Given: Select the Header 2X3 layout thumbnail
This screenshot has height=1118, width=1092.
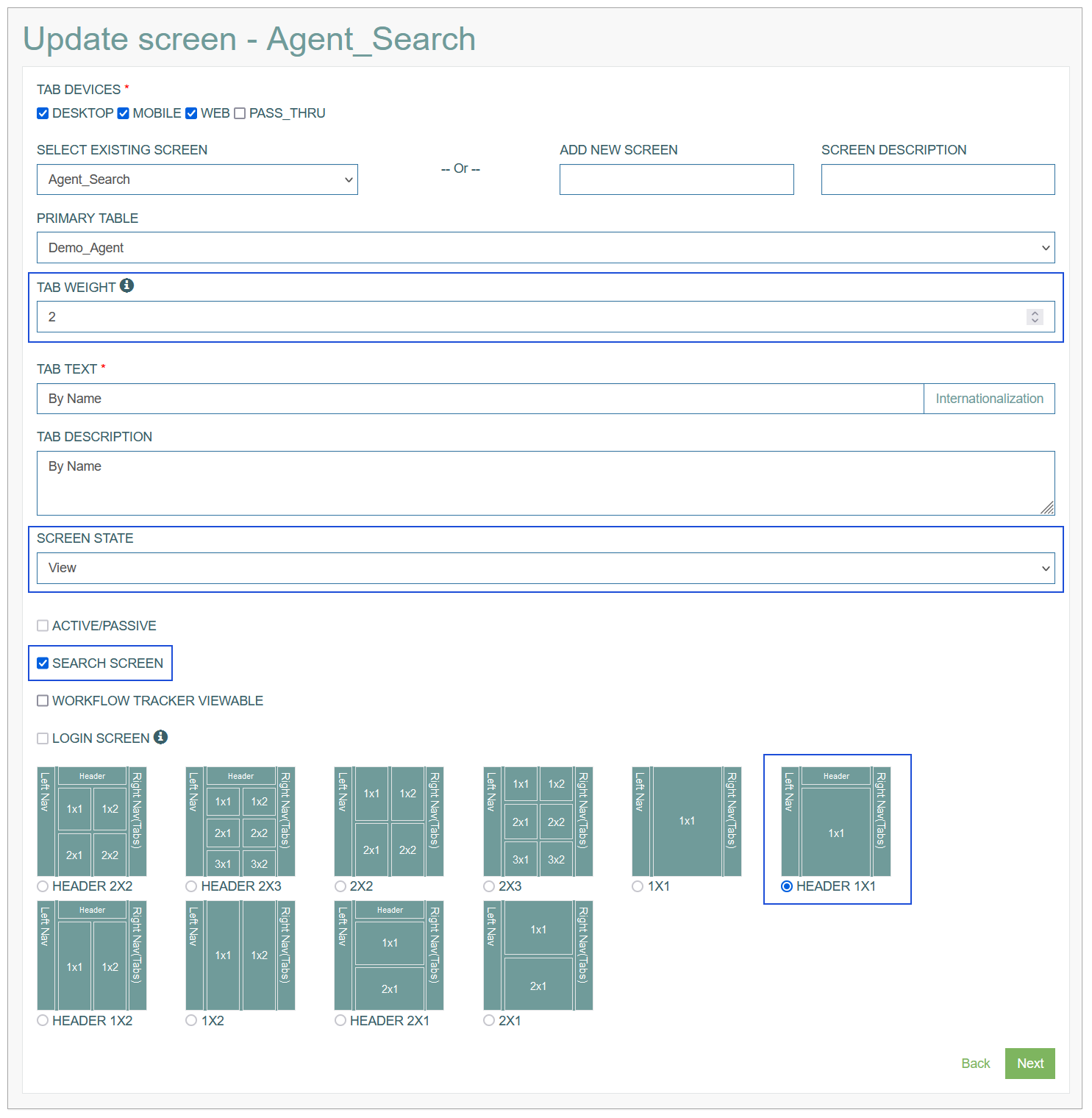Looking at the screenshot, I should click(240, 822).
